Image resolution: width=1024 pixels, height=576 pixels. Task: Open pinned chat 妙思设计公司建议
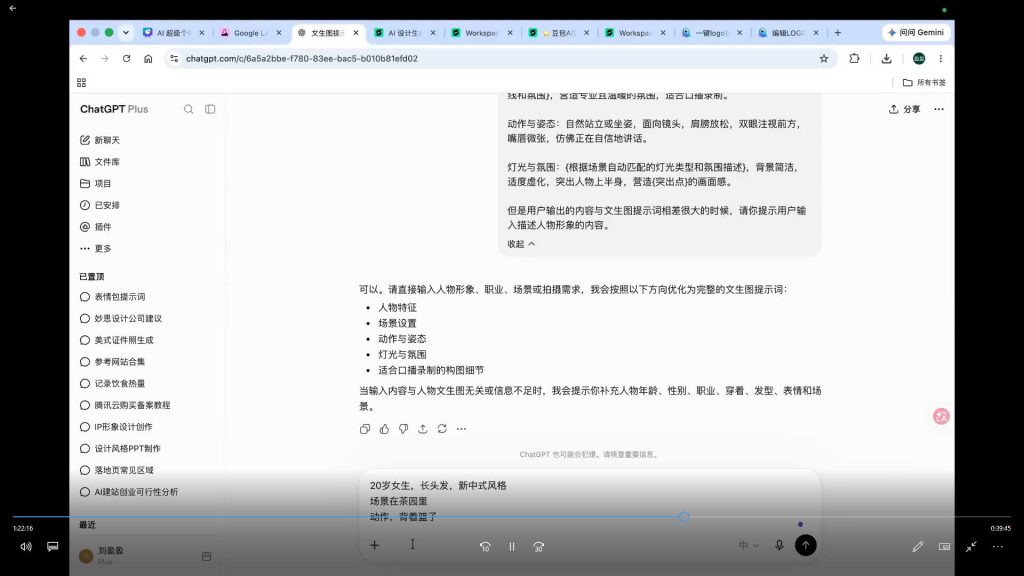[x=121, y=318]
